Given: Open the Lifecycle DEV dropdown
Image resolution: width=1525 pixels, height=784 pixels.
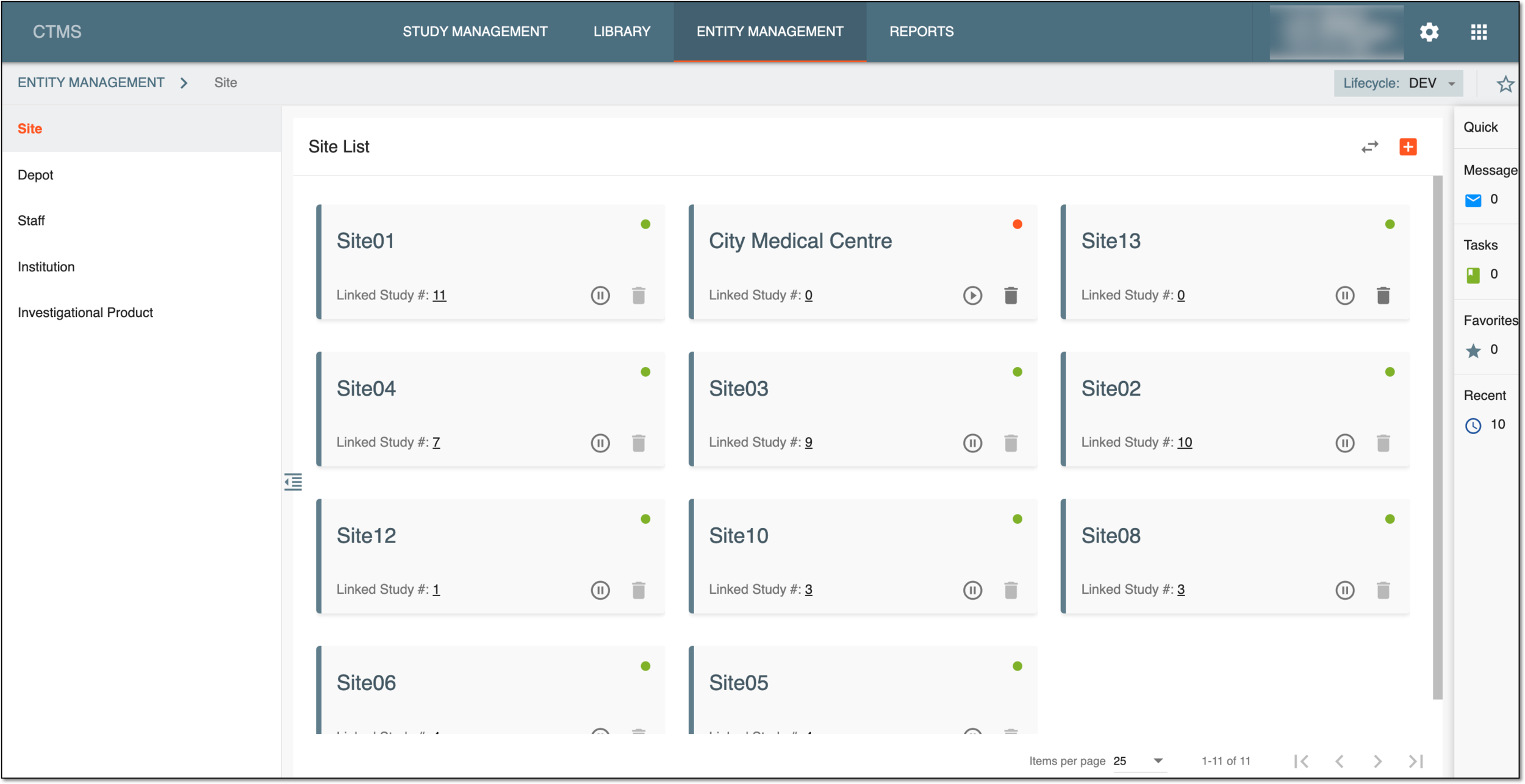Looking at the screenshot, I should point(1398,84).
